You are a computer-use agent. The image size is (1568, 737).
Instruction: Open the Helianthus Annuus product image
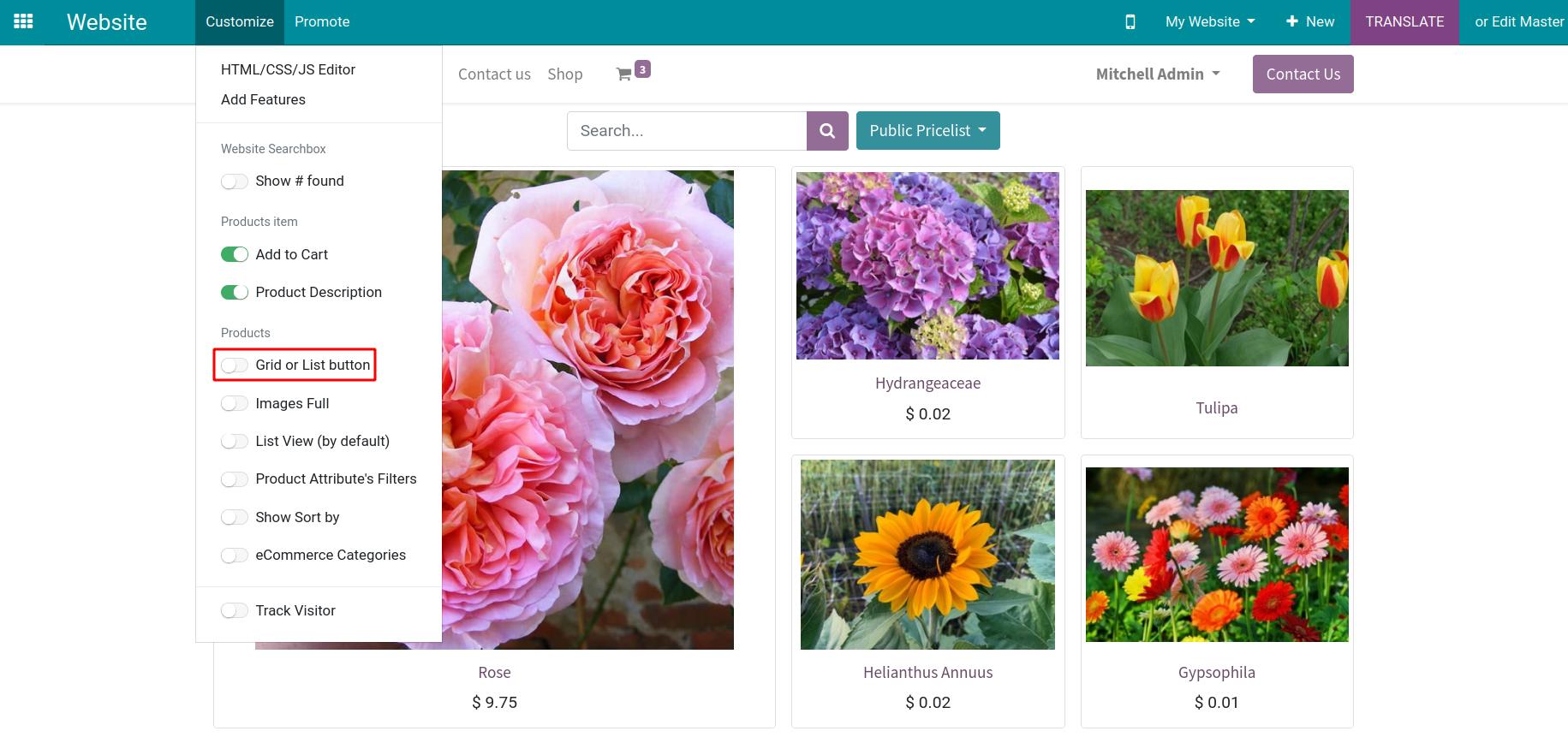pyautogui.click(x=927, y=555)
